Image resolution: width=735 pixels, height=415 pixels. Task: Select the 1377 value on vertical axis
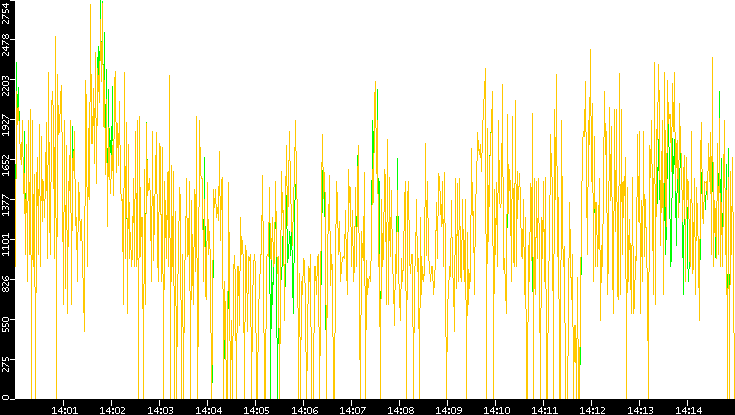pyautogui.click(x=6, y=205)
